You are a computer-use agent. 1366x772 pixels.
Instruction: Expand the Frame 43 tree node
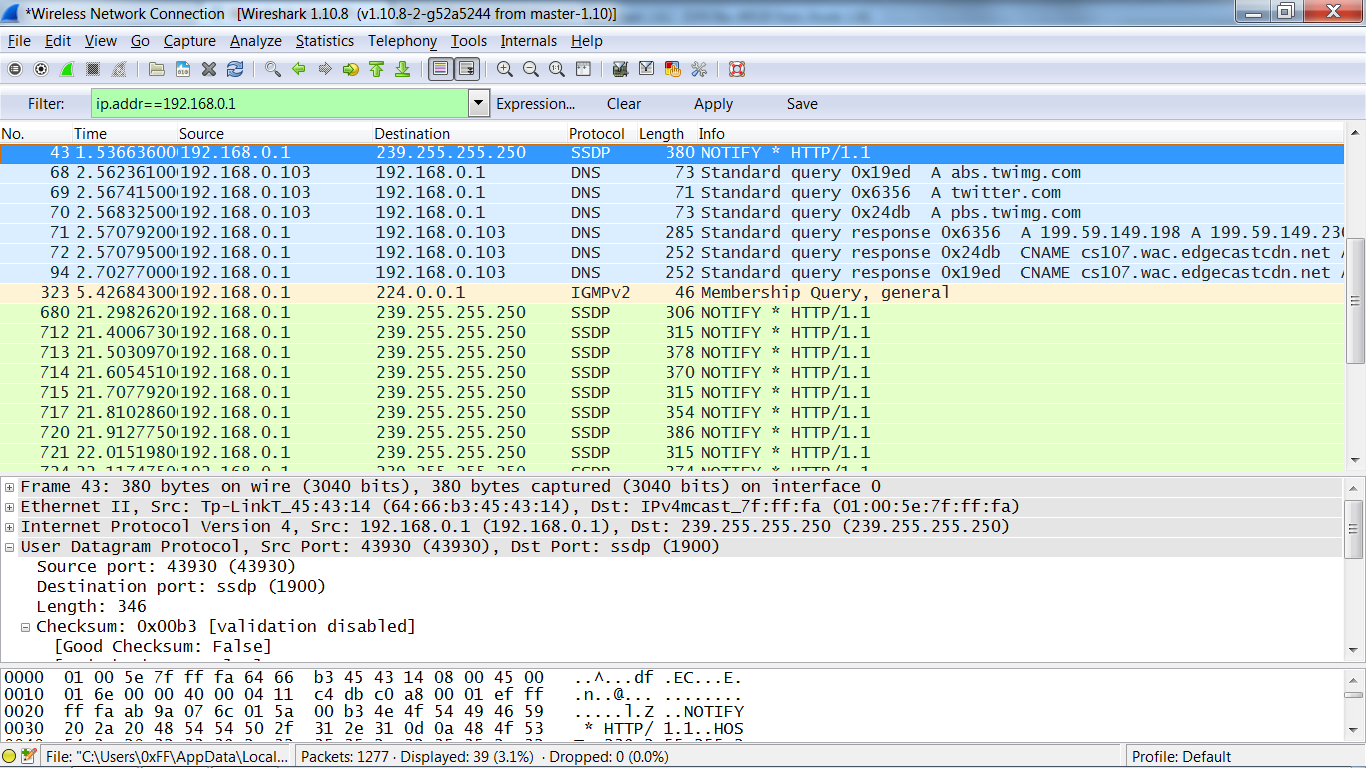coord(10,487)
